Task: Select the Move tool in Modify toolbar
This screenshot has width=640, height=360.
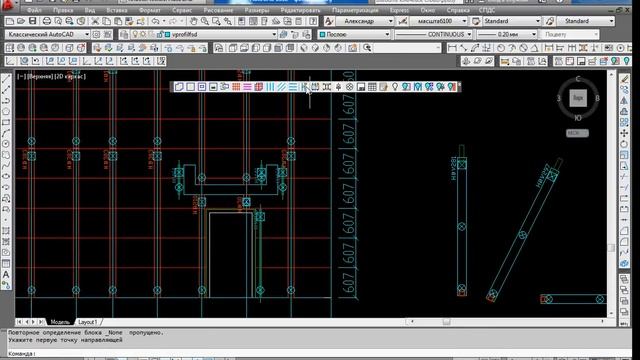Action: (624, 133)
